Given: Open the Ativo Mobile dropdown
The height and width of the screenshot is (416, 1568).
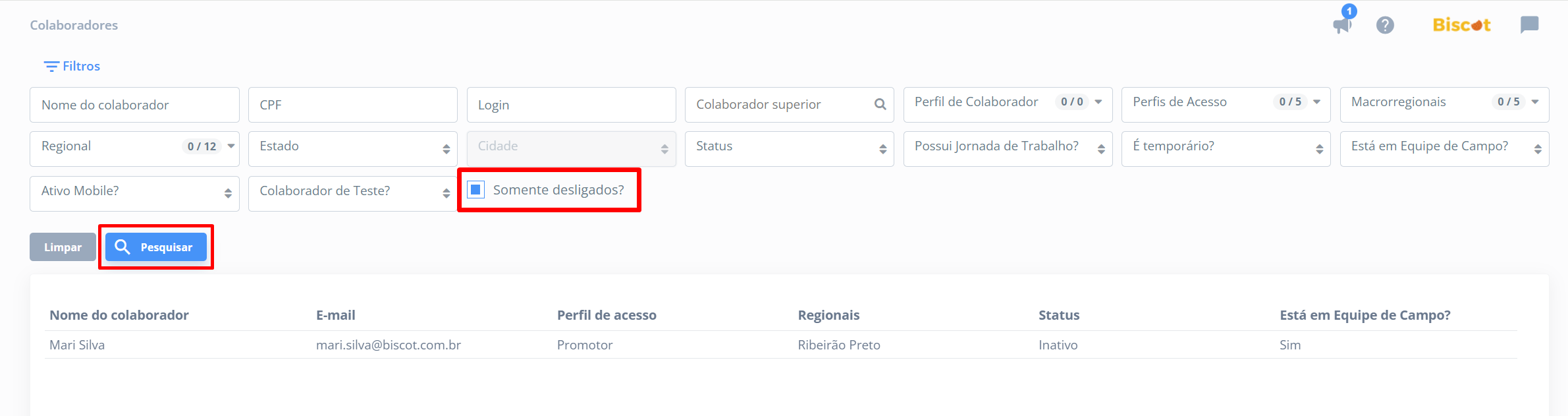Looking at the screenshot, I should [x=134, y=192].
